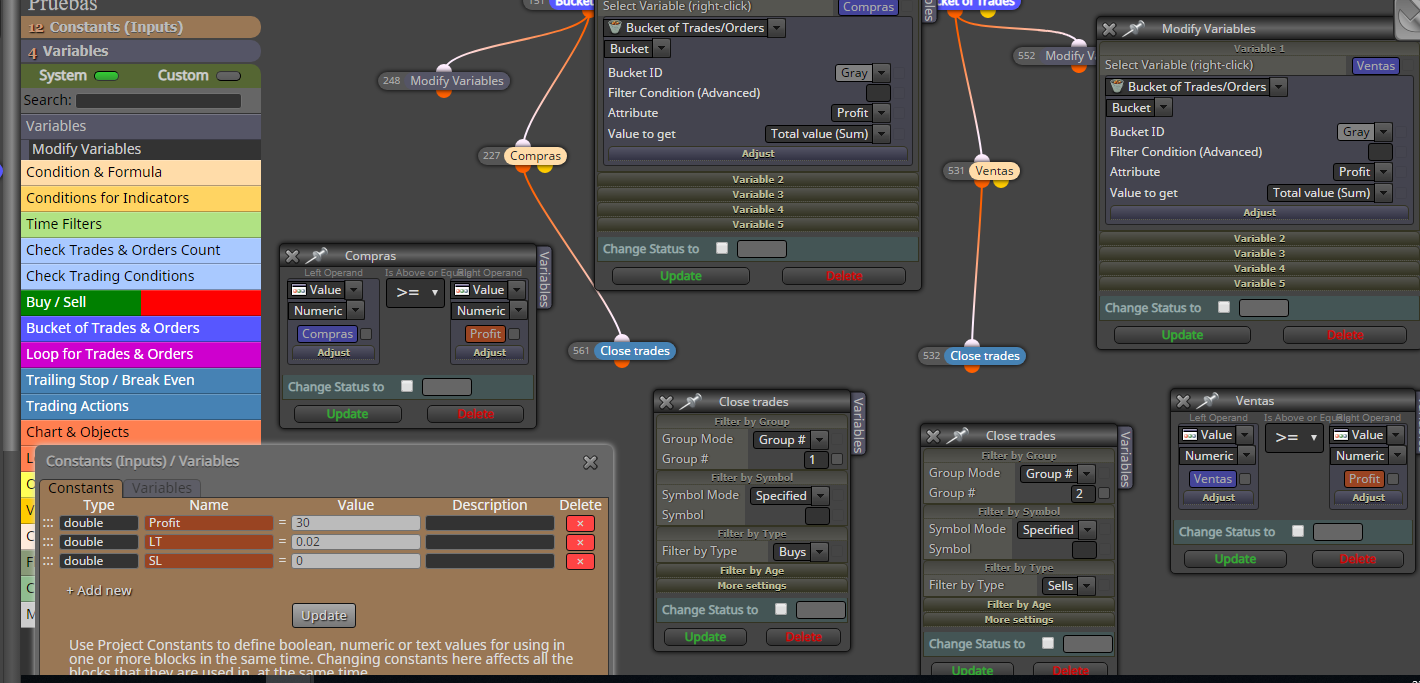Close the Constants (Inputs) / Variables dialog
The image size is (1420, 683).
(x=590, y=462)
